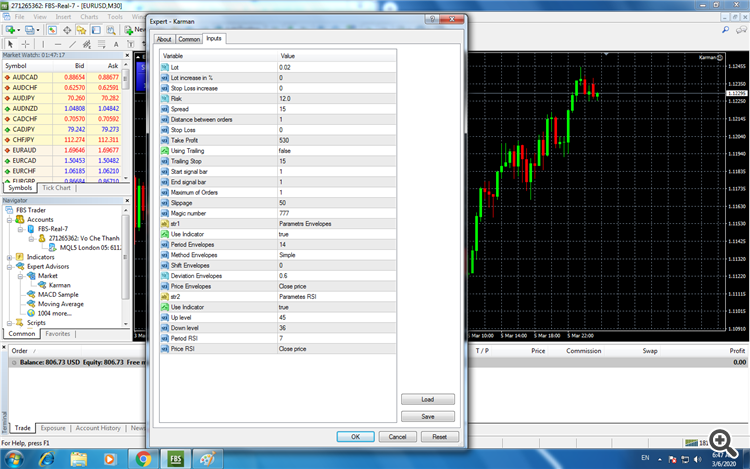
Task: Open FBS Trader taskbar button
Action: [x=176, y=459]
